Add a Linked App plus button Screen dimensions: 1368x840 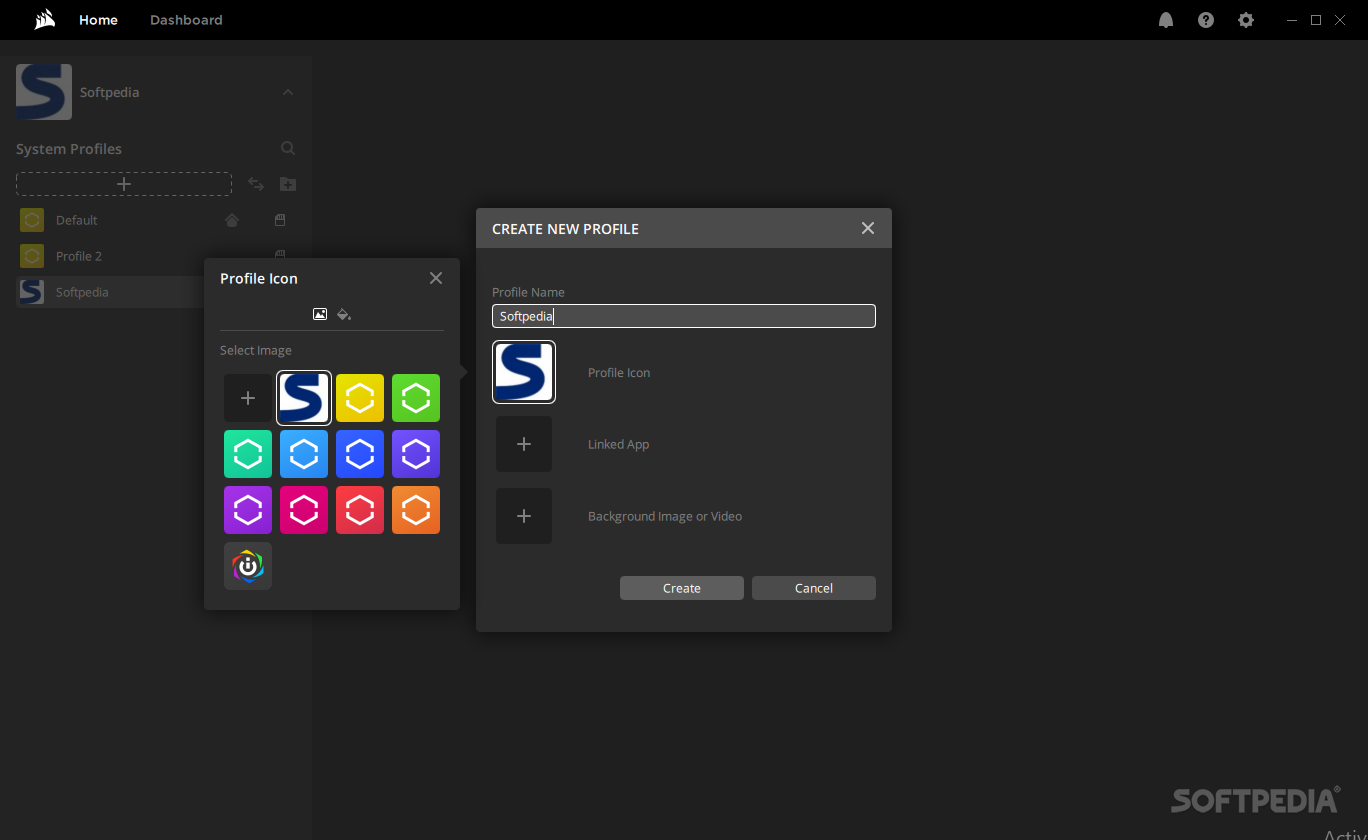pos(524,444)
